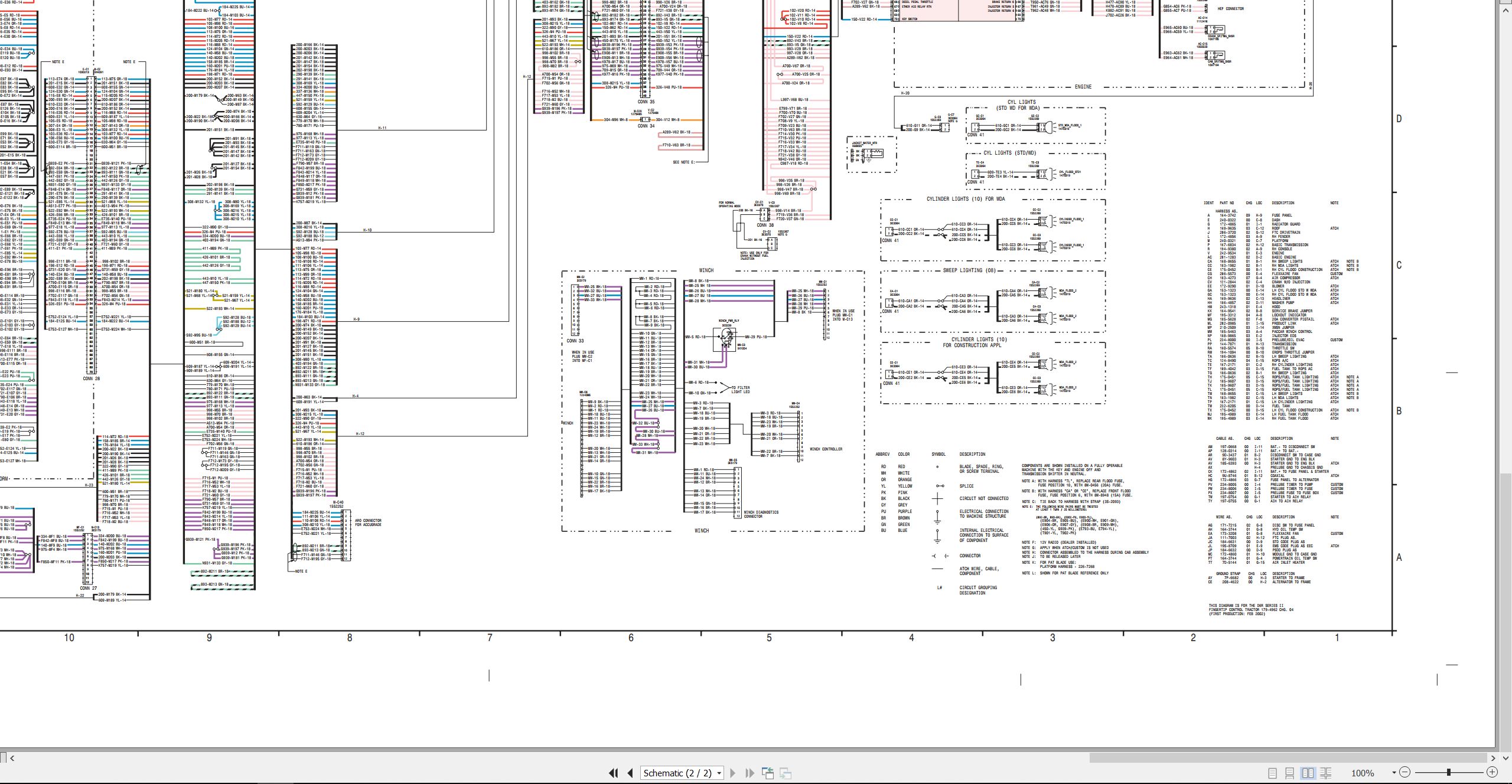This screenshot has width=1512, height=784.
Task: Click the go-to-next-view icon
Action: [786, 773]
